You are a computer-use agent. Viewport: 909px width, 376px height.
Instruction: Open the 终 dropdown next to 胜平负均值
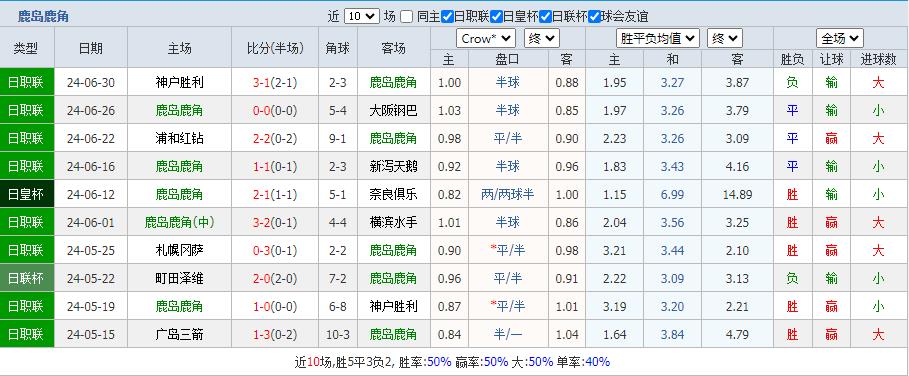click(x=725, y=39)
